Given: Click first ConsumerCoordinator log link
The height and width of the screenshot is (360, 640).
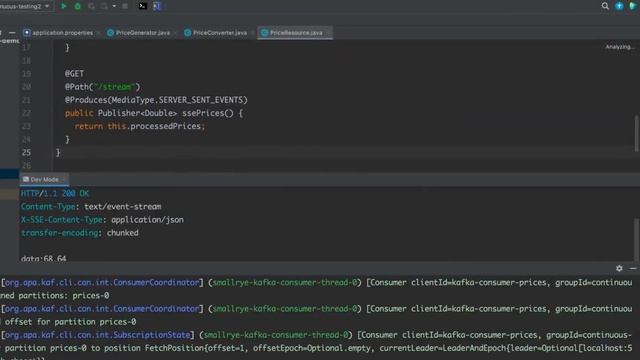Looking at the screenshot, I should tap(102, 282).
